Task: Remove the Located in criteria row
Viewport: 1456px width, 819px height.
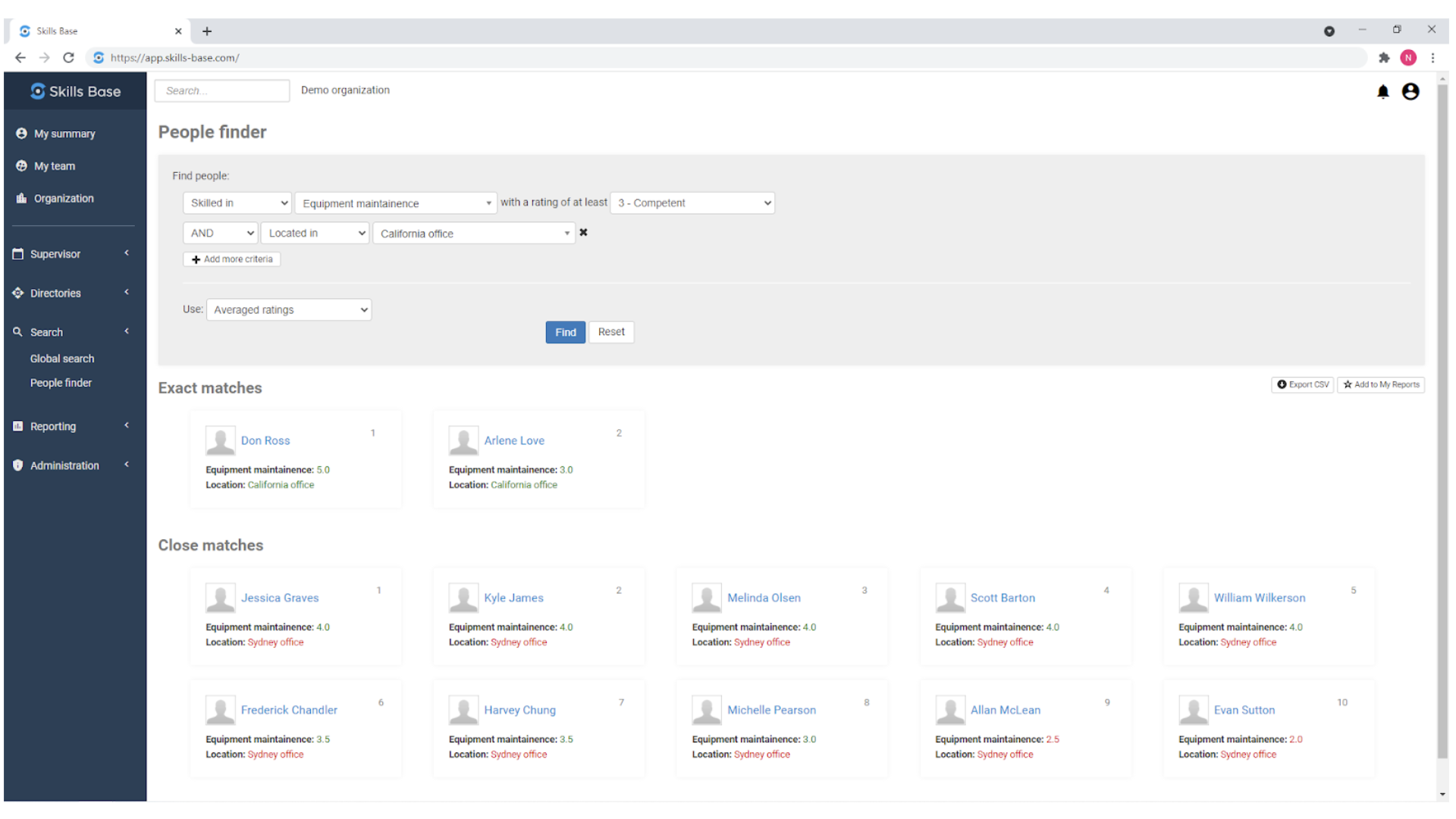Action: tap(583, 233)
